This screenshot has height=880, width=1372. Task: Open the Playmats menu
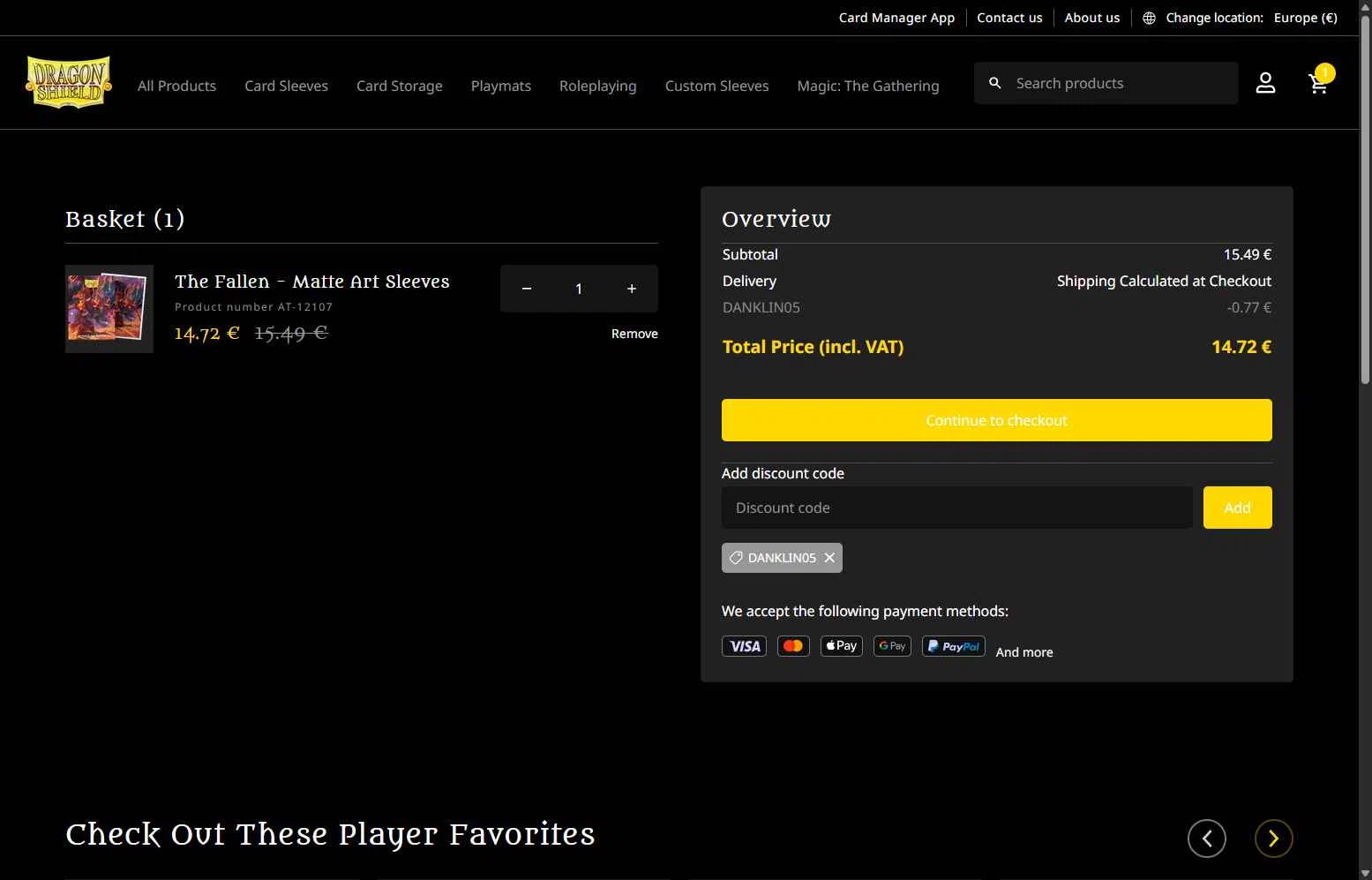click(501, 86)
